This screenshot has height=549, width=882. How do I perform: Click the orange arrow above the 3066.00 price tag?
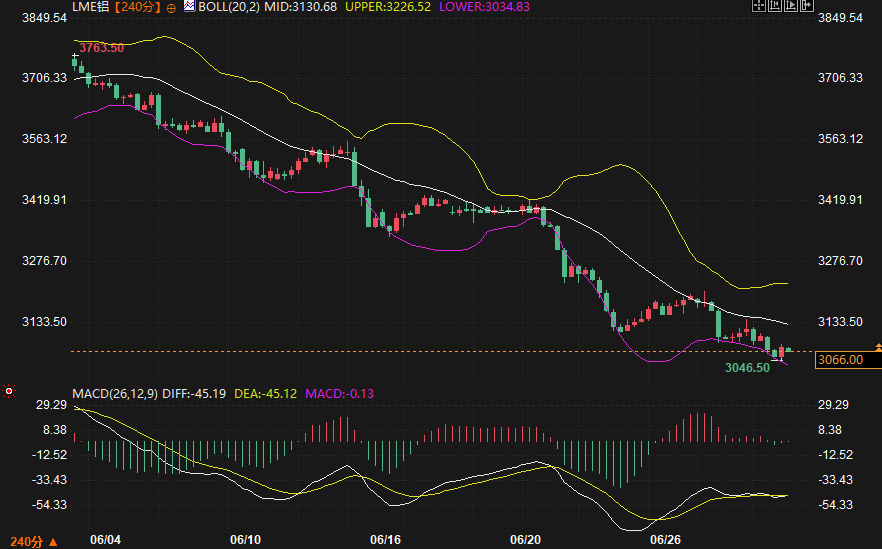point(878,348)
